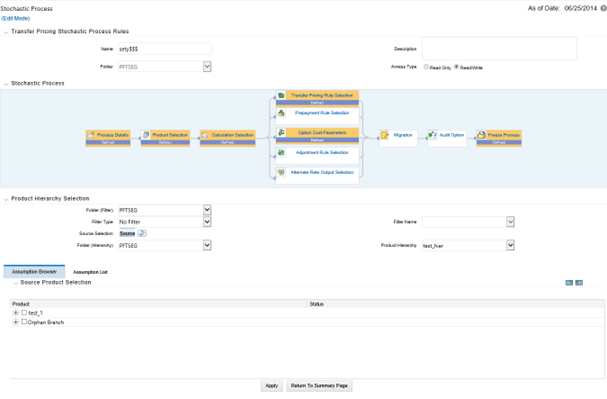Screen dimensions: 607x399
Task: Click Return To Summary Page button
Action: pos(319,386)
